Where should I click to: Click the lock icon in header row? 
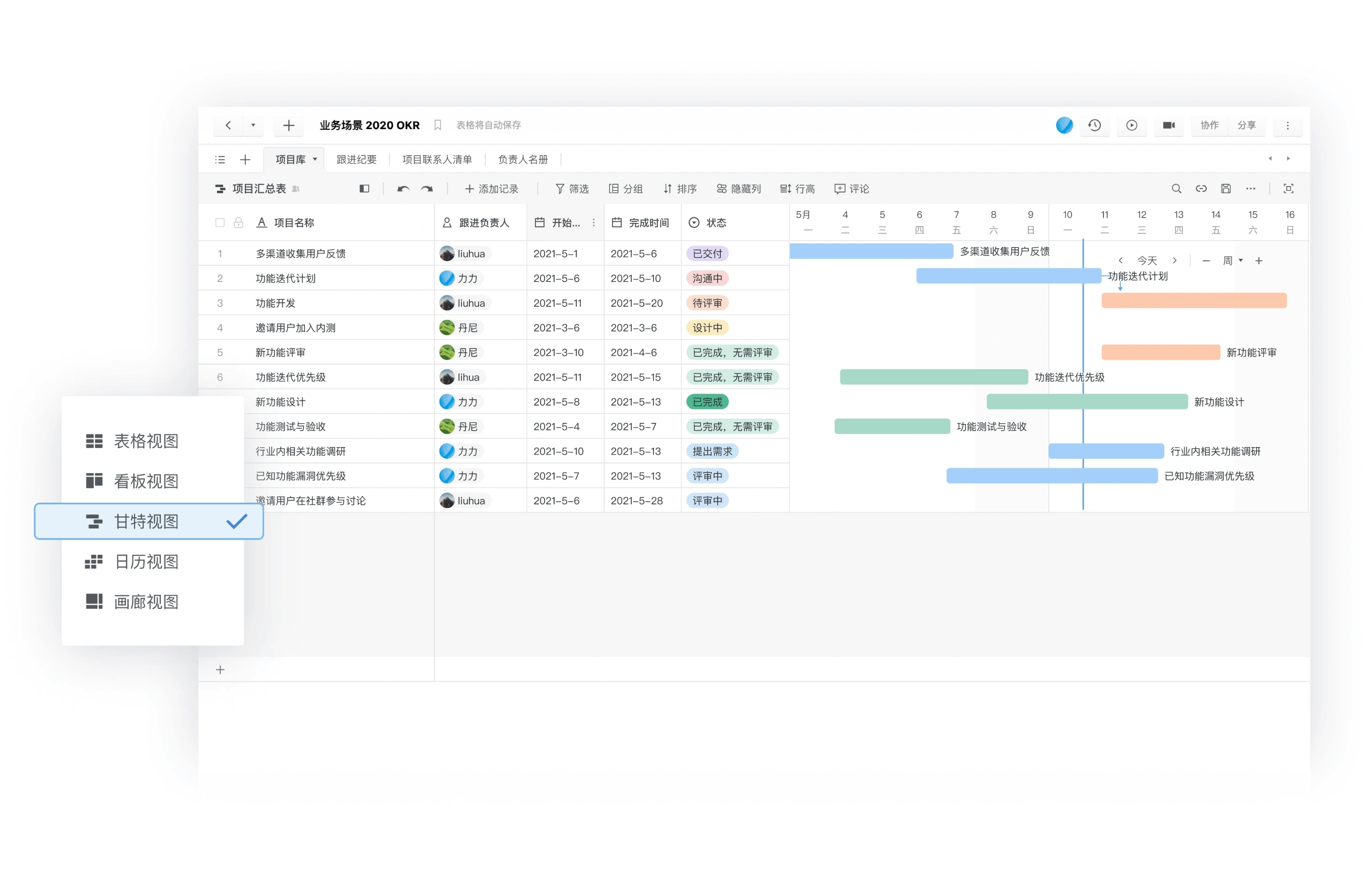click(x=238, y=222)
